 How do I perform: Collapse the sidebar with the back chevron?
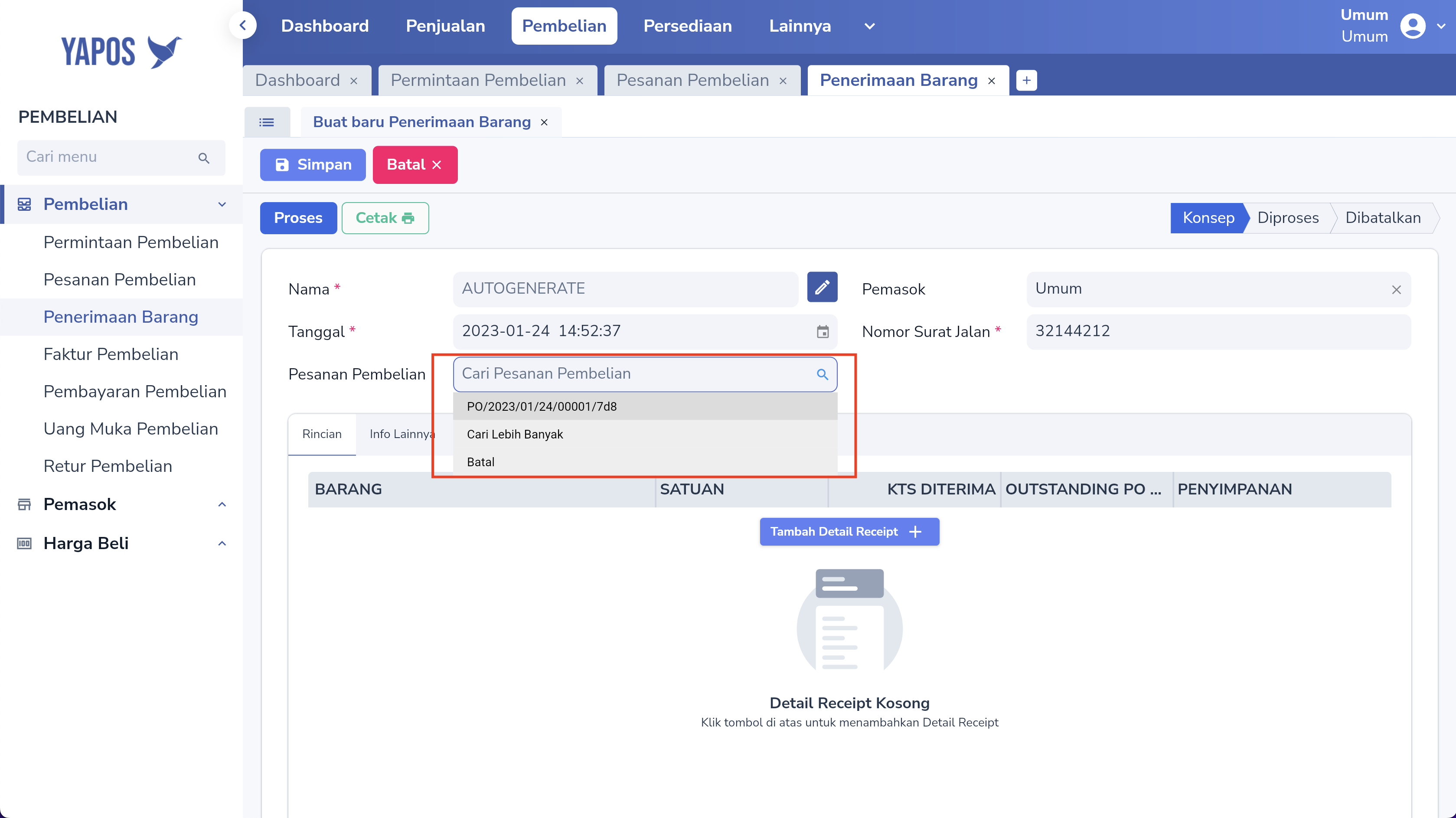243,26
